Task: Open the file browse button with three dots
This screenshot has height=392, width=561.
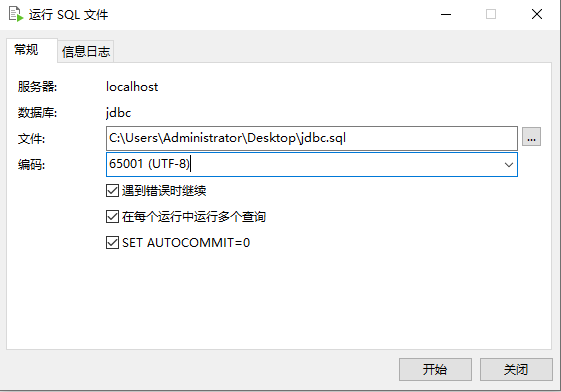Action: pyautogui.click(x=531, y=137)
